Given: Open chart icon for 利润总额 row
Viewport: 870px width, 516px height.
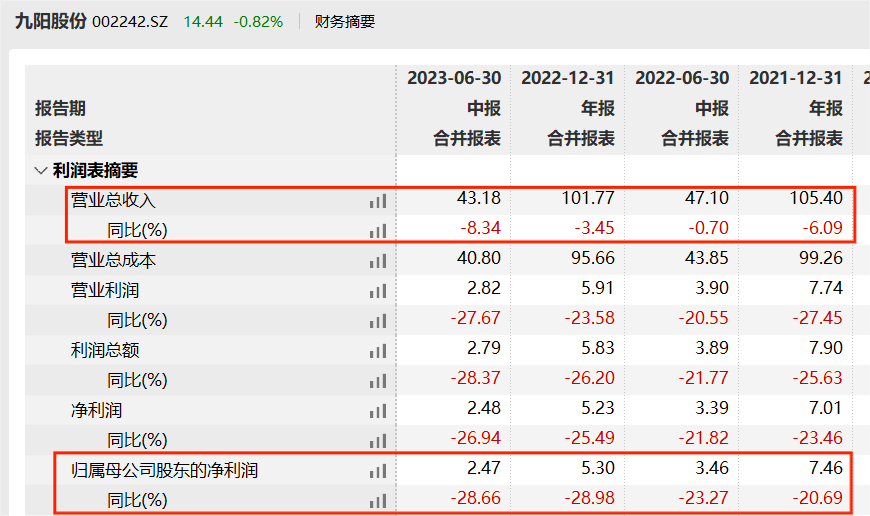Looking at the screenshot, I should click(378, 351).
